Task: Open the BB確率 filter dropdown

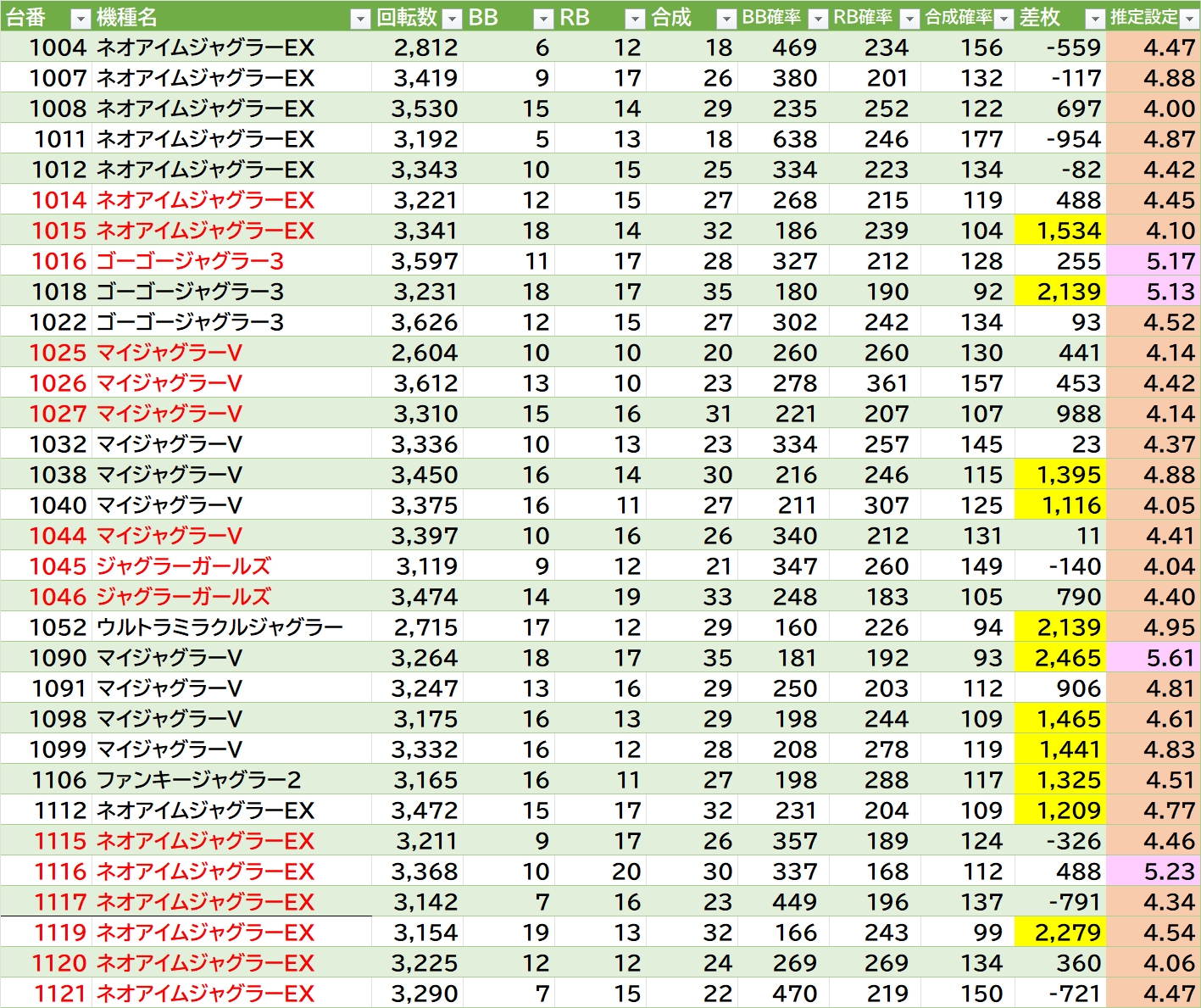Action: coord(818,19)
